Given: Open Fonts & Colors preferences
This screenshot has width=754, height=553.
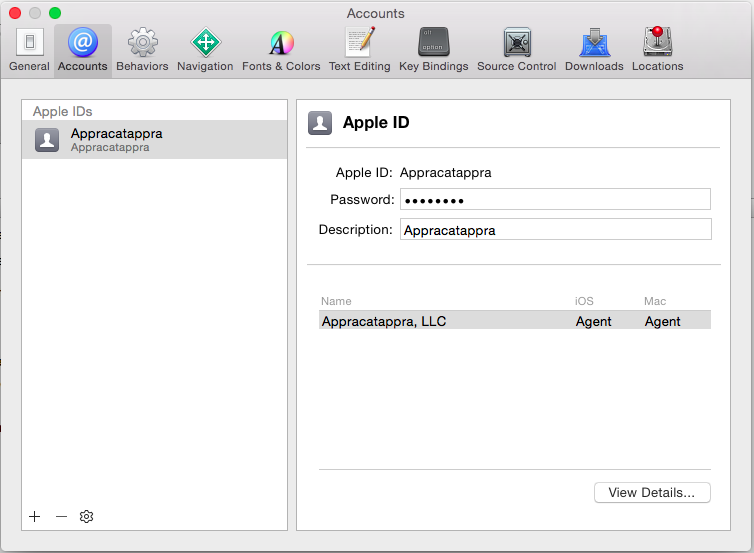Looking at the screenshot, I should 281,50.
